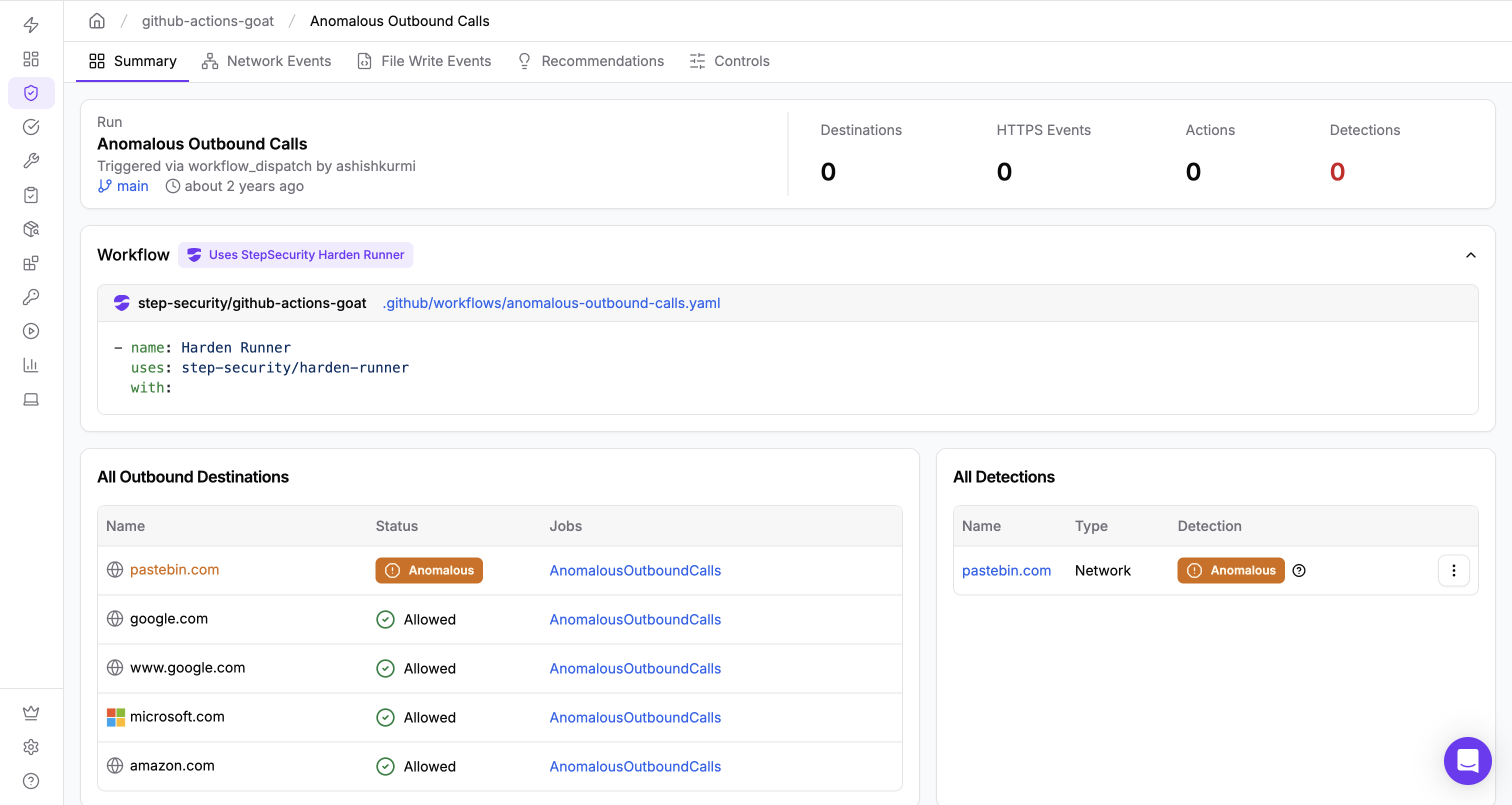Screen dimensions: 1512x805
Task: Click the home icon in breadcrumb
Action: (x=97, y=21)
